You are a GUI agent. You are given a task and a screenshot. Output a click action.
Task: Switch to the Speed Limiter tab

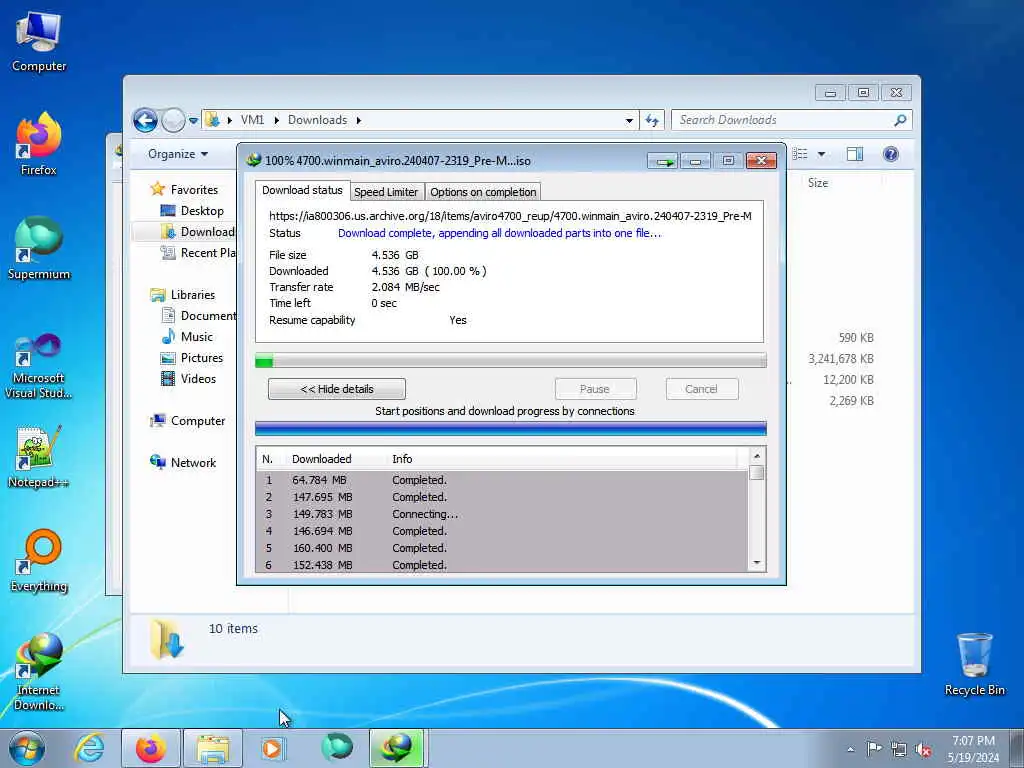coord(386,192)
